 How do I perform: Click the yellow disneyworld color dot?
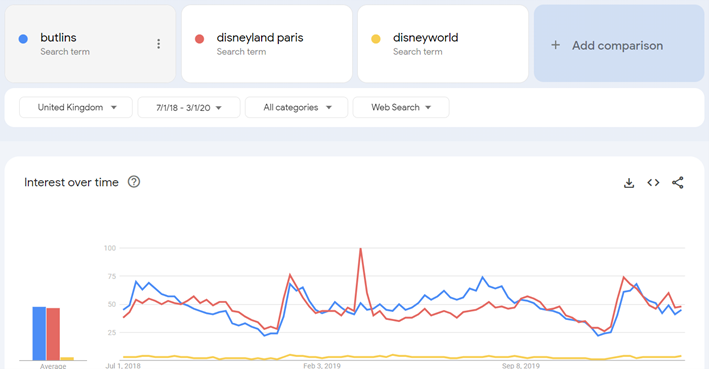376,39
